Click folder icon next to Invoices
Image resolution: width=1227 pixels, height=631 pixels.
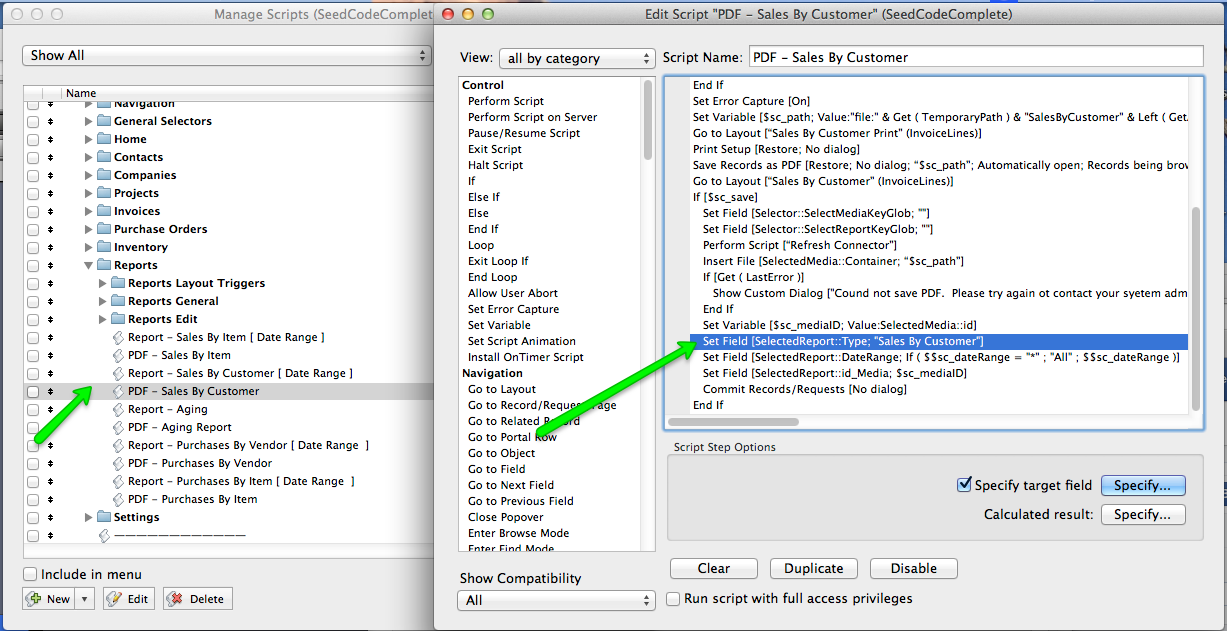click(103, 211)
